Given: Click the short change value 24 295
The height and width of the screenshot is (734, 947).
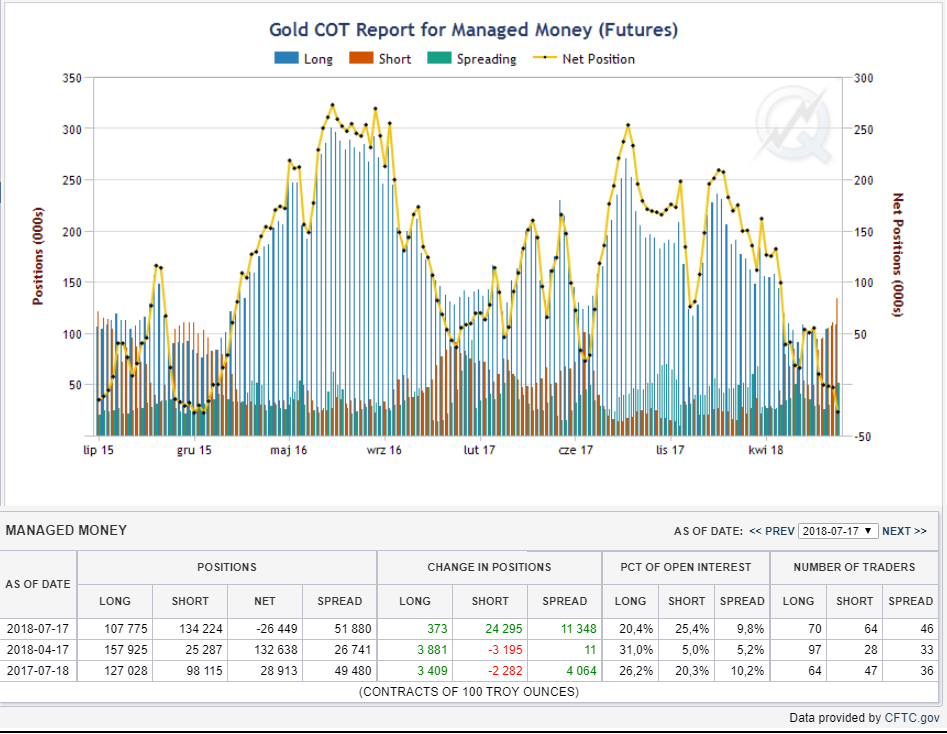Looking at the screenshot, I should [504, 629].
